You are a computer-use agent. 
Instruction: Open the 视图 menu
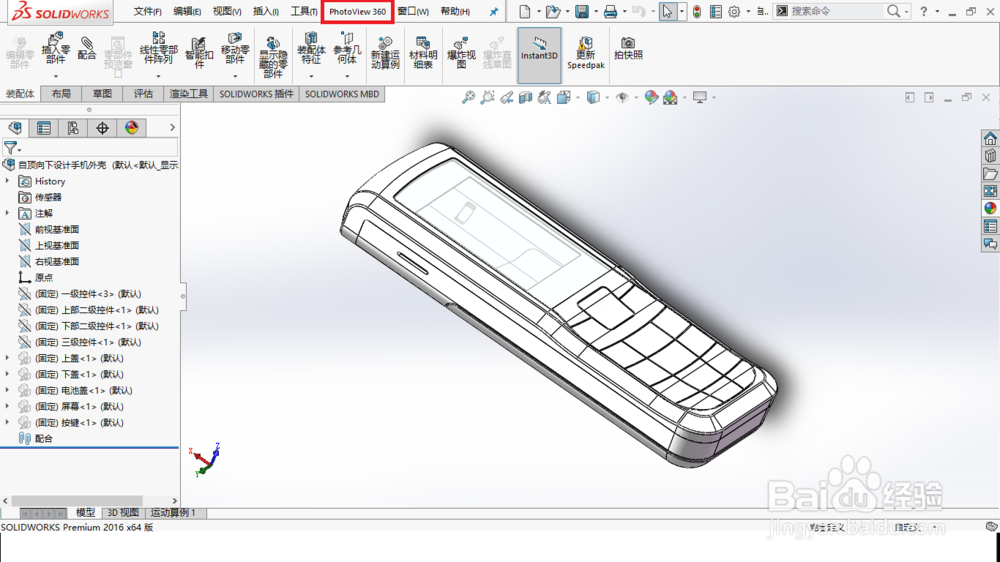[x=226, y=11]
